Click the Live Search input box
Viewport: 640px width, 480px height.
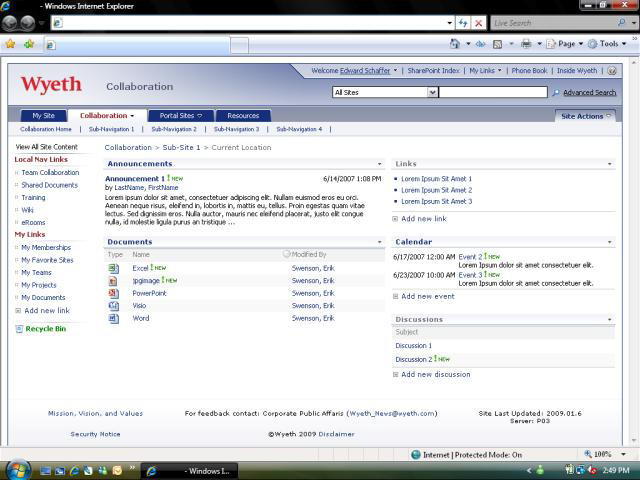(x=553, y=23)
